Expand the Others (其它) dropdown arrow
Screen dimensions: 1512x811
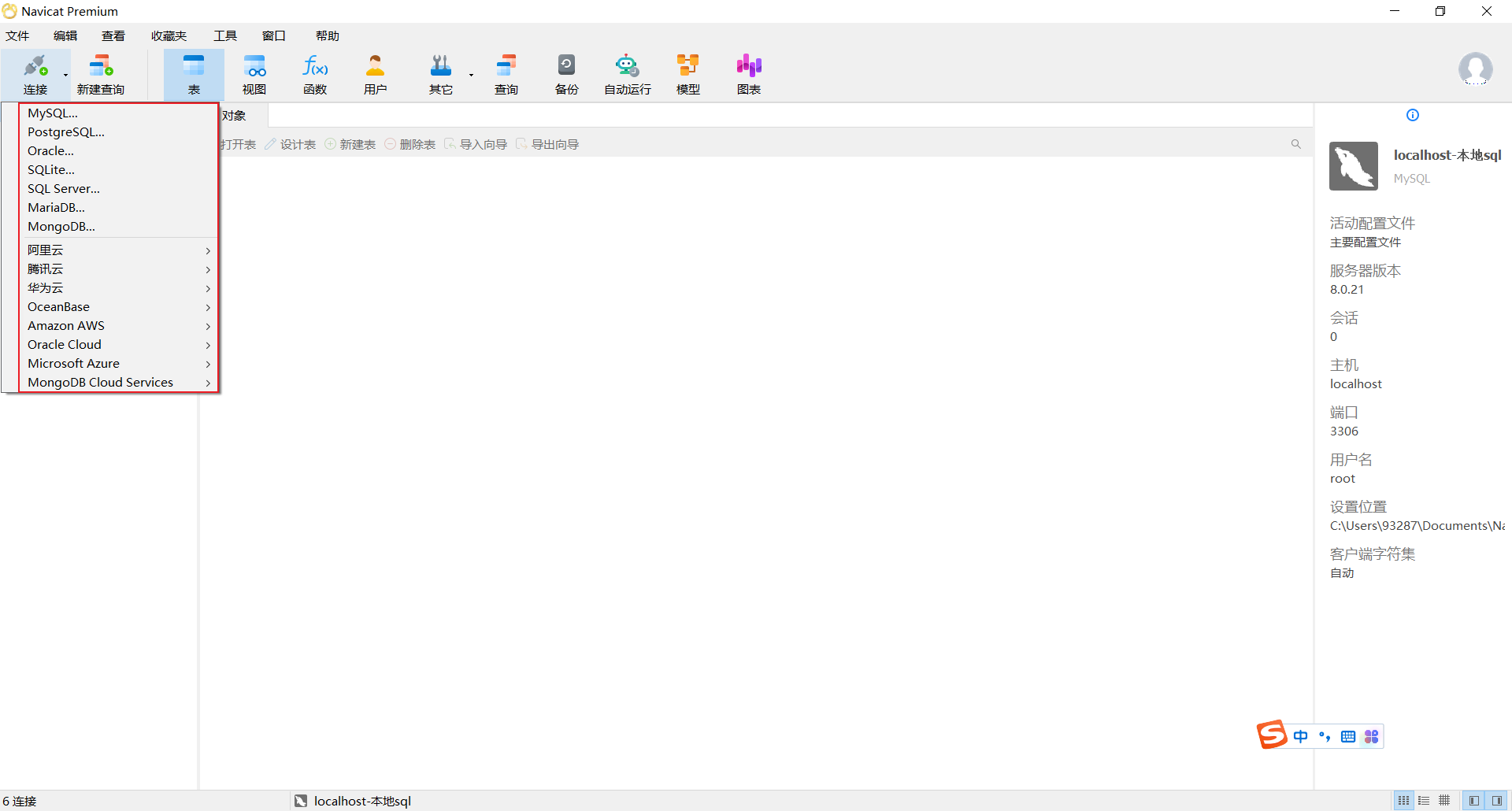click(472, 76)
